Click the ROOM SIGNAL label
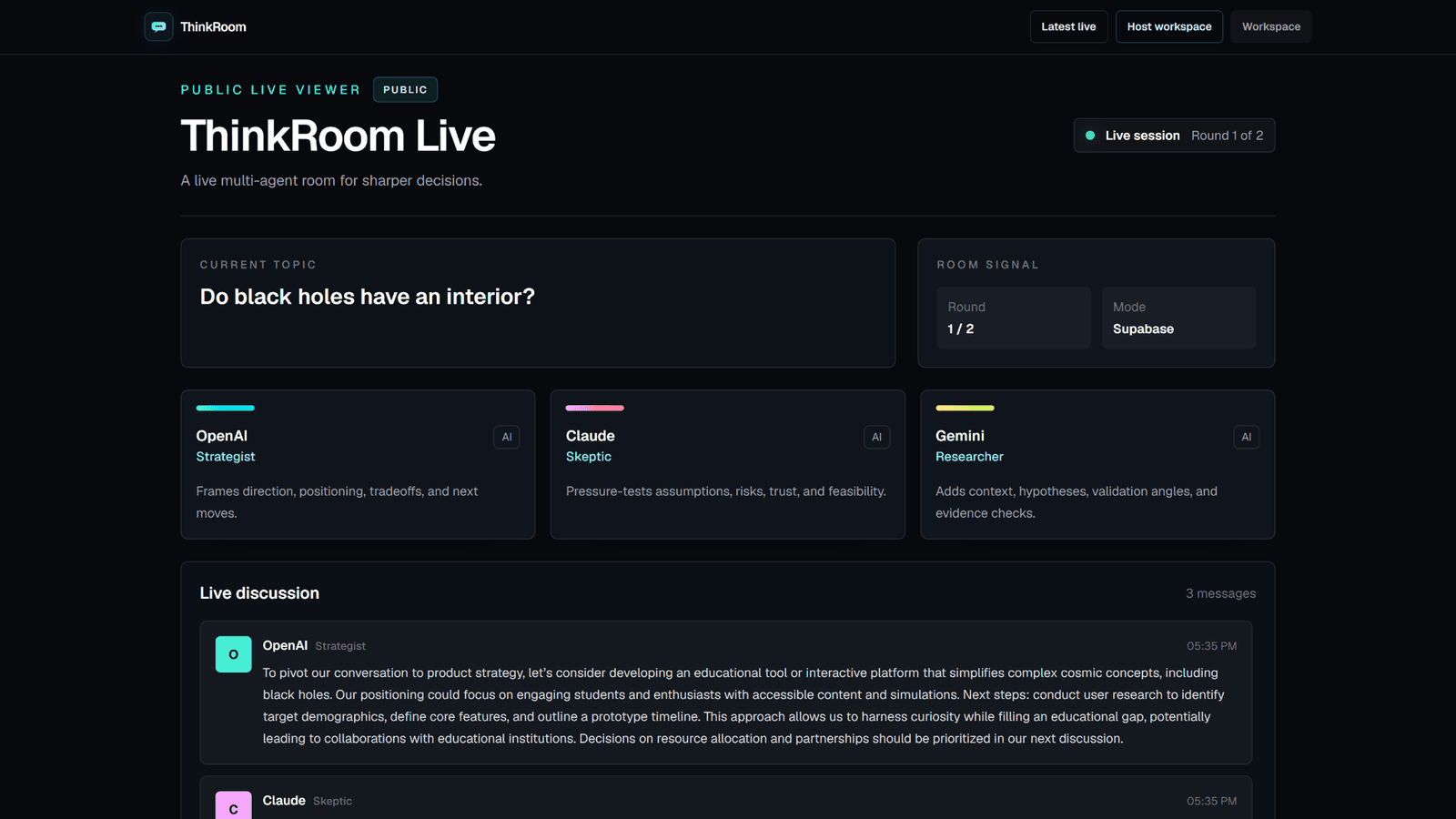The height and width of the screenshot is (819, 1456). [987, 265]
